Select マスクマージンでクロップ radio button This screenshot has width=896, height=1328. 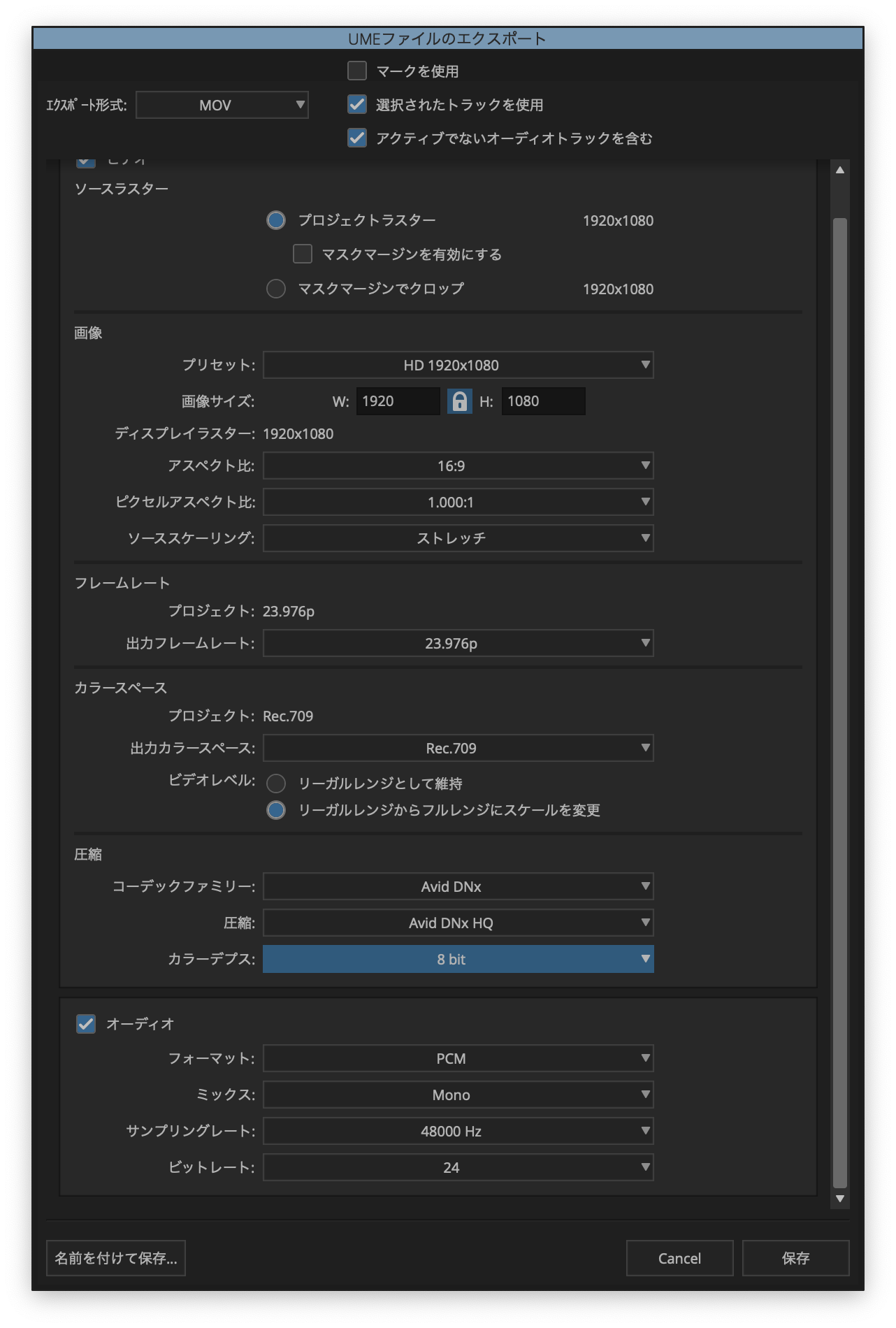tap(276, 289)
